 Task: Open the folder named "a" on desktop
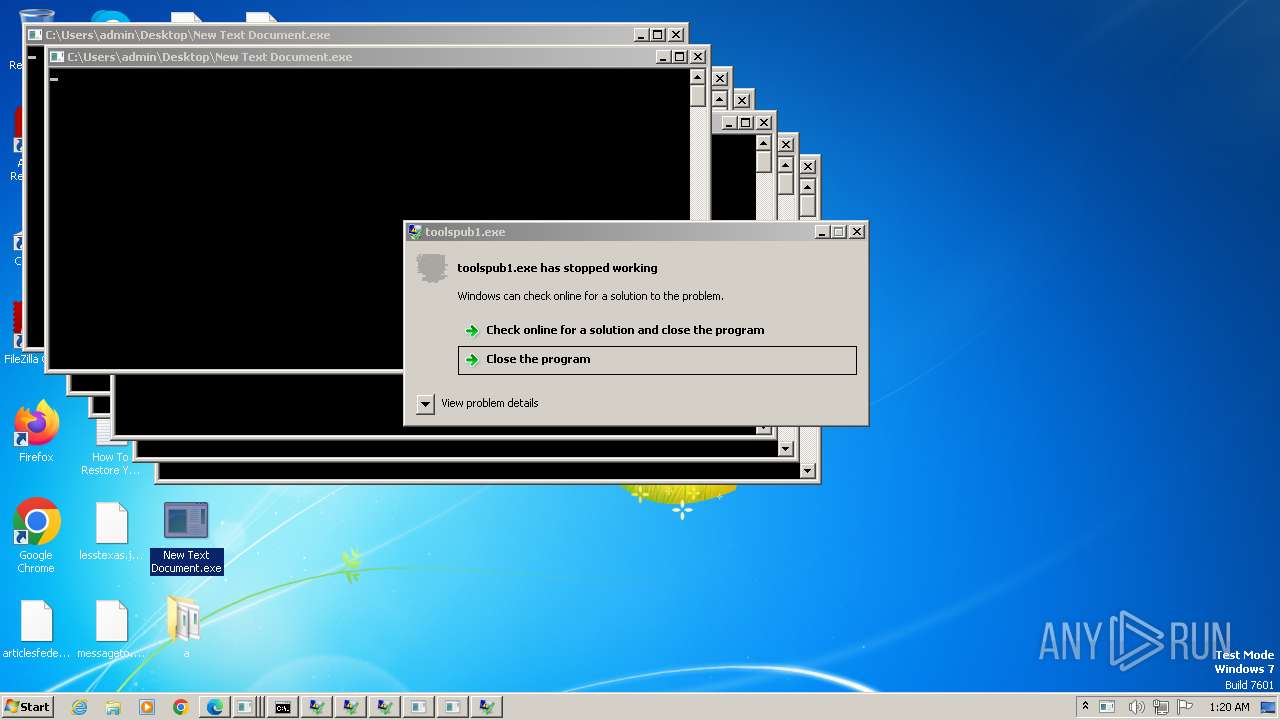point(185,628)
